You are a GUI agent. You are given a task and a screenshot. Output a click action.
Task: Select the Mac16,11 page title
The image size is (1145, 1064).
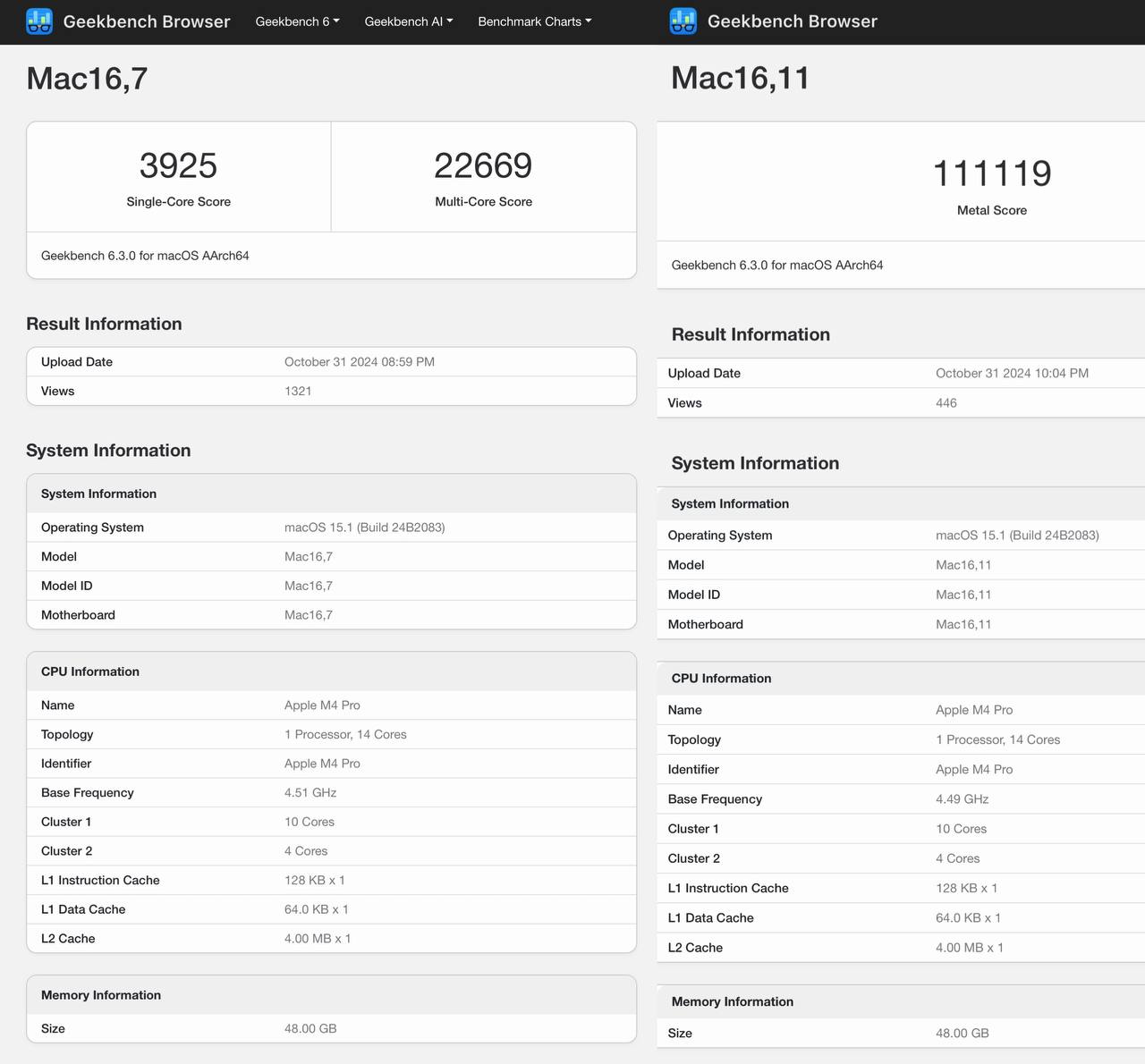pos(741,78)
